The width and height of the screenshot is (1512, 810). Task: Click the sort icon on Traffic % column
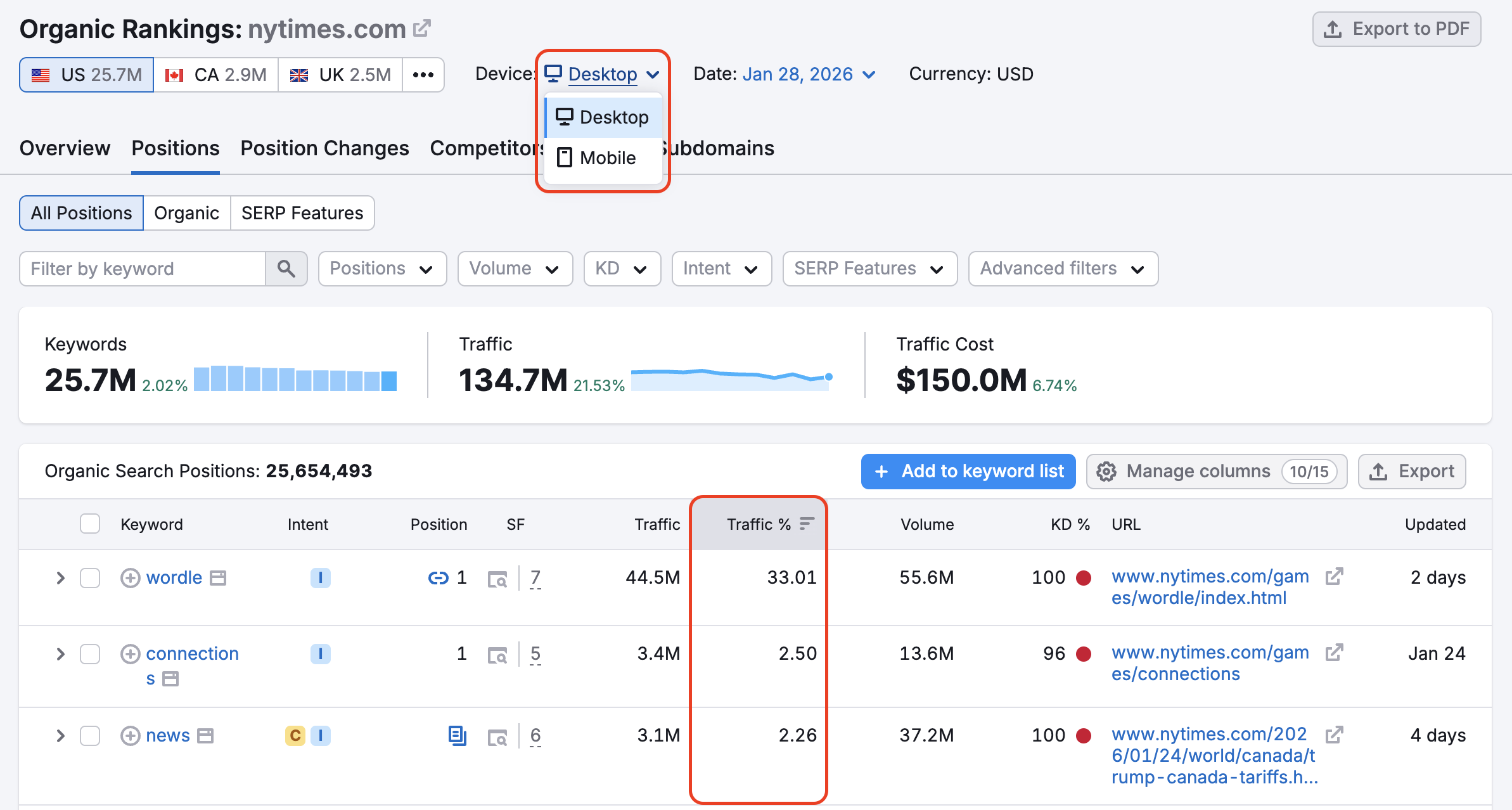[807, 524]
